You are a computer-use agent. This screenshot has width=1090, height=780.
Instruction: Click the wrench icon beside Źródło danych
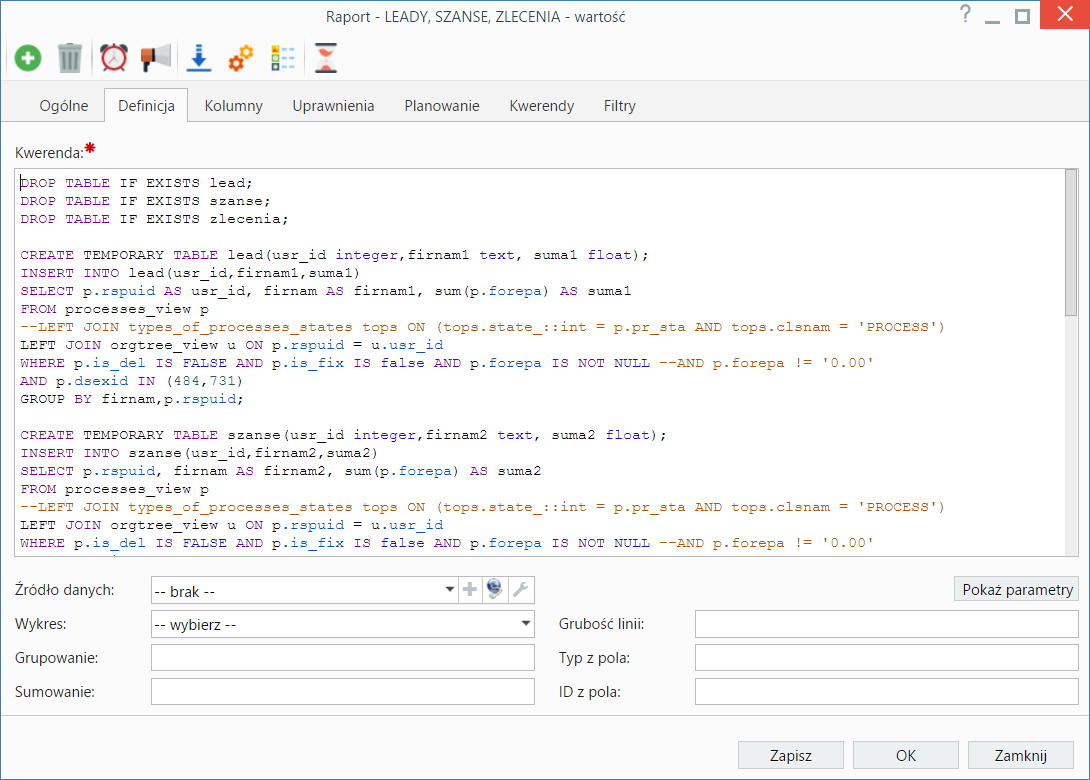(x=520, y=590)
